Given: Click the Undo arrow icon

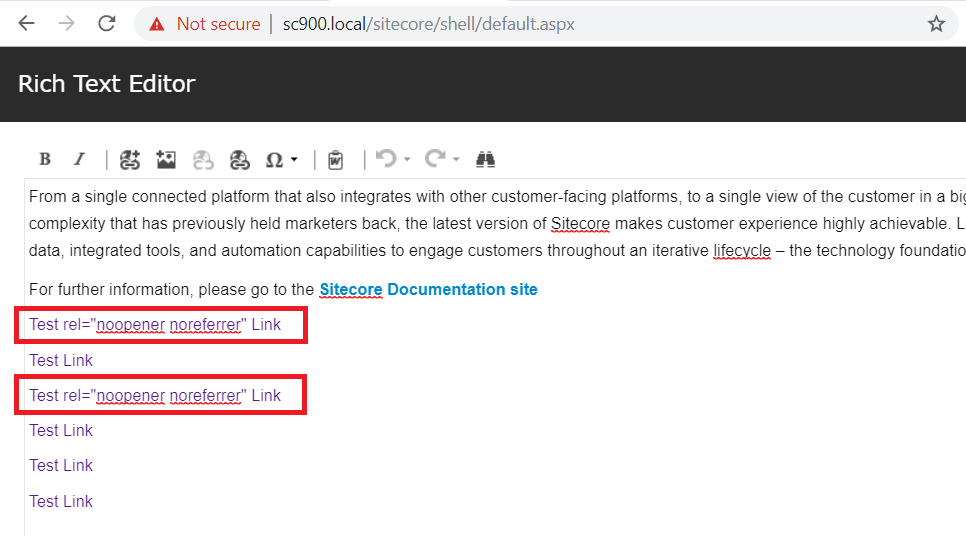Looking at the screenshot, I should pyautogui.click(x=386, y=159).
